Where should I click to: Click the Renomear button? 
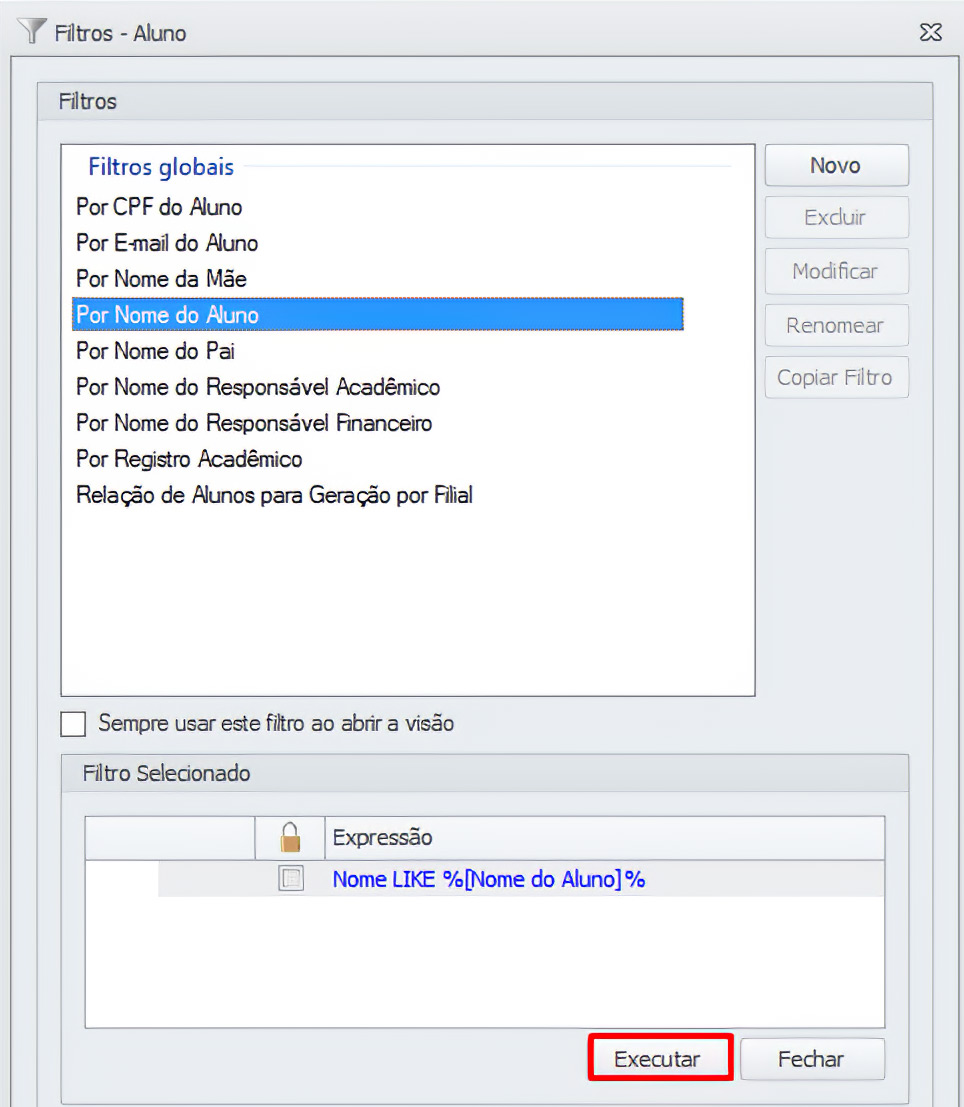click(835, 325)
